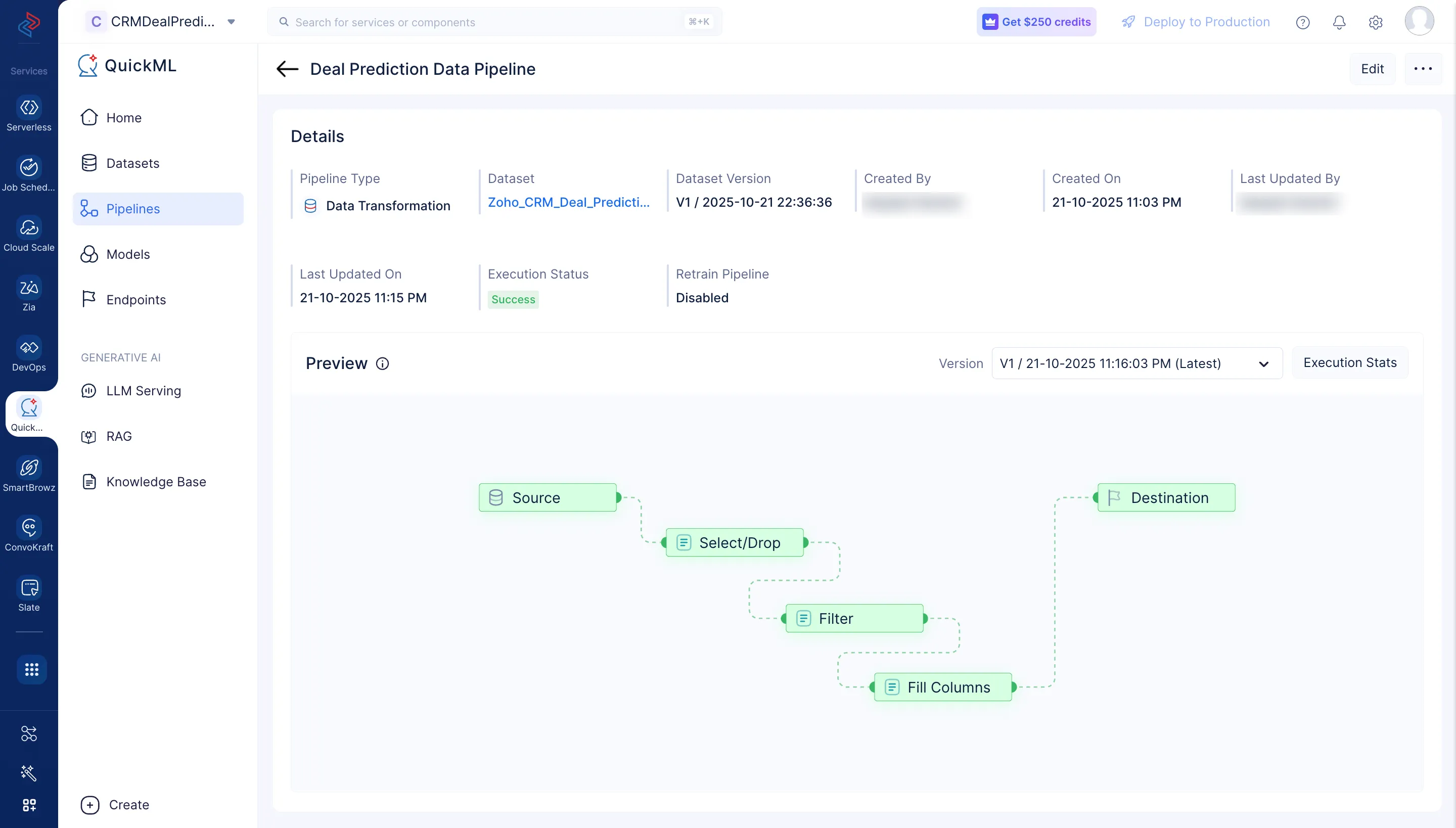Open the more options menu next to Edit
Viewport: 1456px width, 828px height.
(1423, 68)
